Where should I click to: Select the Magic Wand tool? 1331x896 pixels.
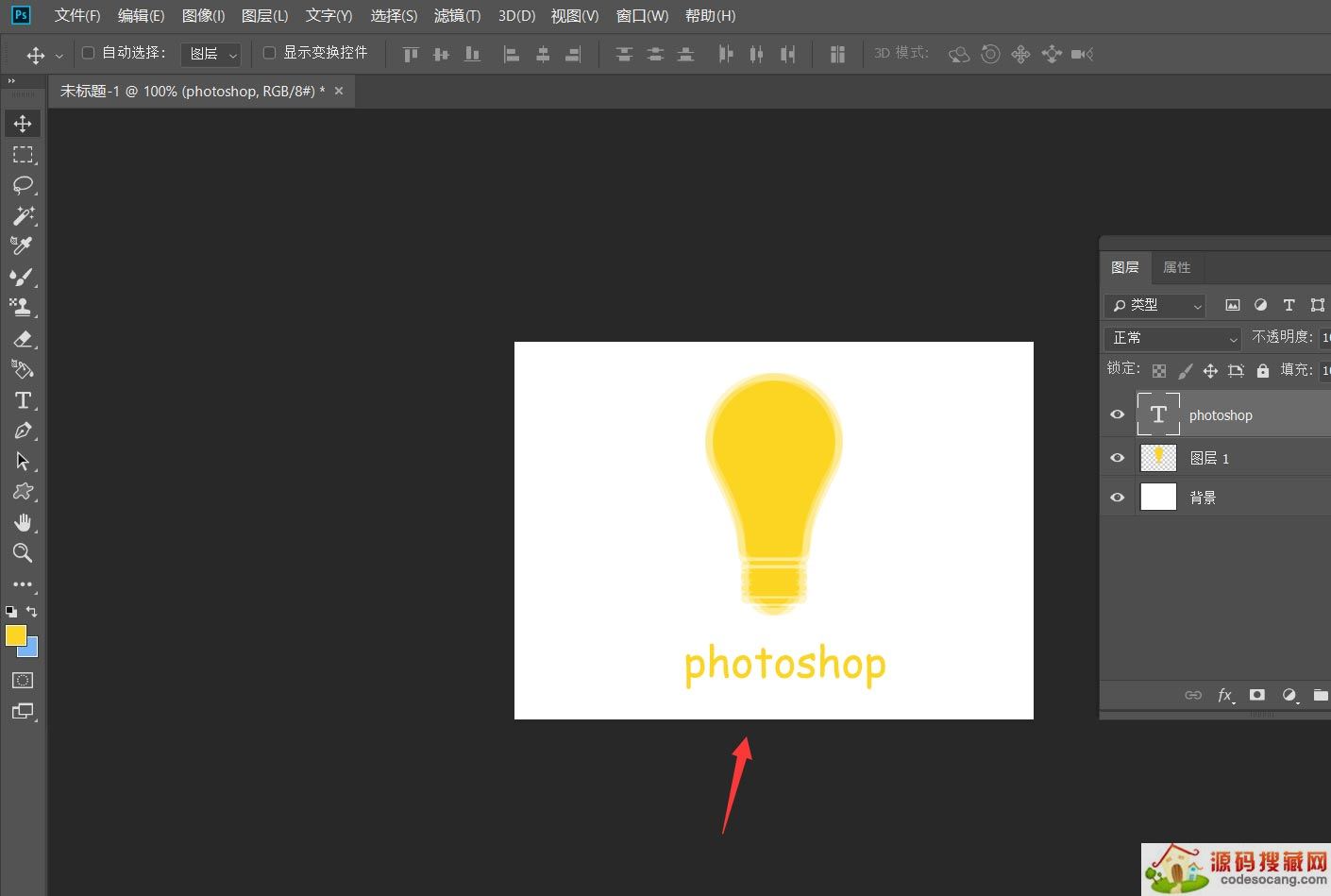pyautogui.click(x=23, y=215)
